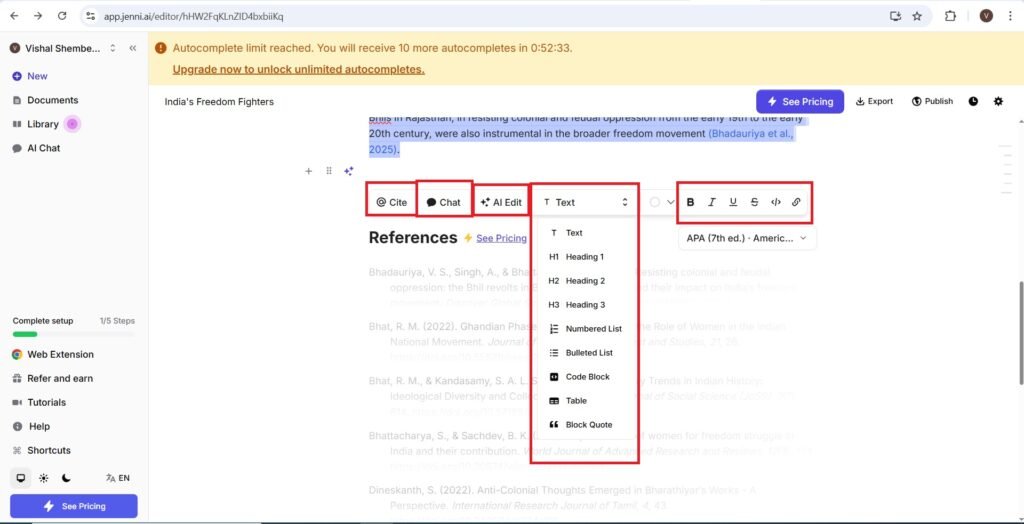This screenshot has width=1024, height=524.
Task: Underline the selected text
Action: tap(733, 202)
